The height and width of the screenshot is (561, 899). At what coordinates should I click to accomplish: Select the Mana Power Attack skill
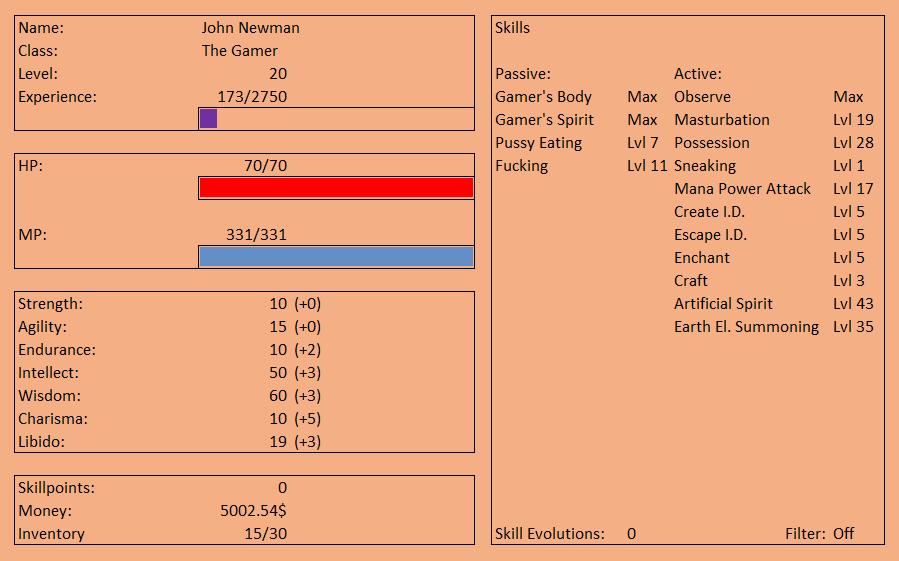click(742, 188)
